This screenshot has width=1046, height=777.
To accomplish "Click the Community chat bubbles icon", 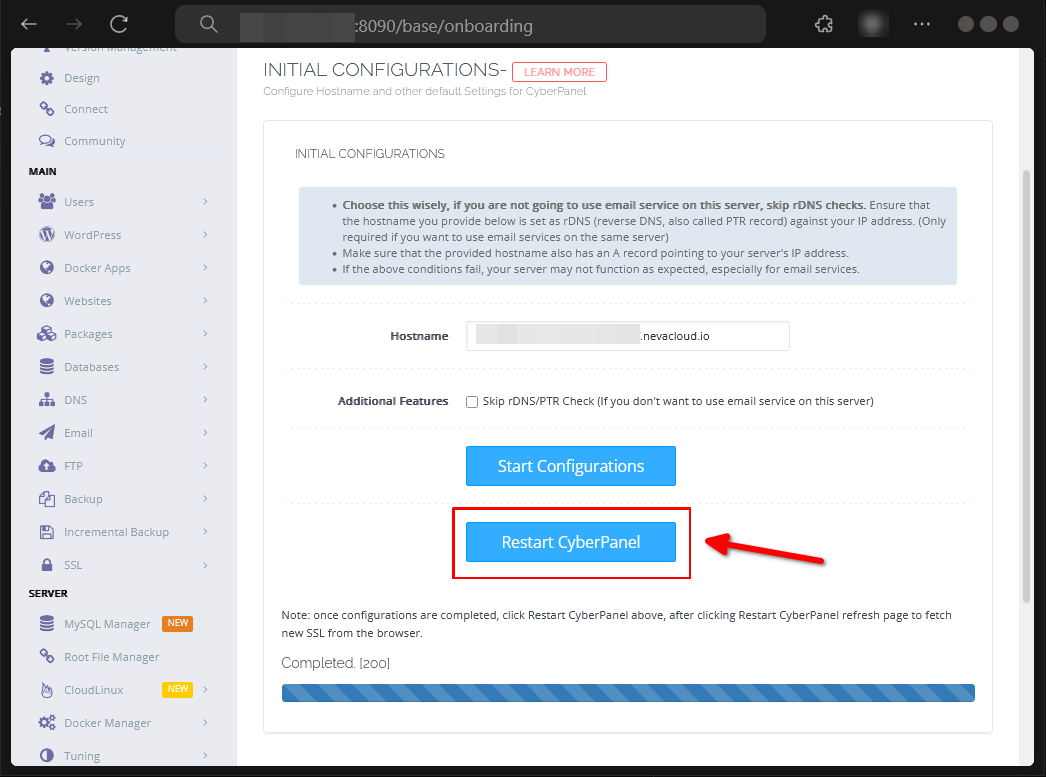I will point(47,141).
